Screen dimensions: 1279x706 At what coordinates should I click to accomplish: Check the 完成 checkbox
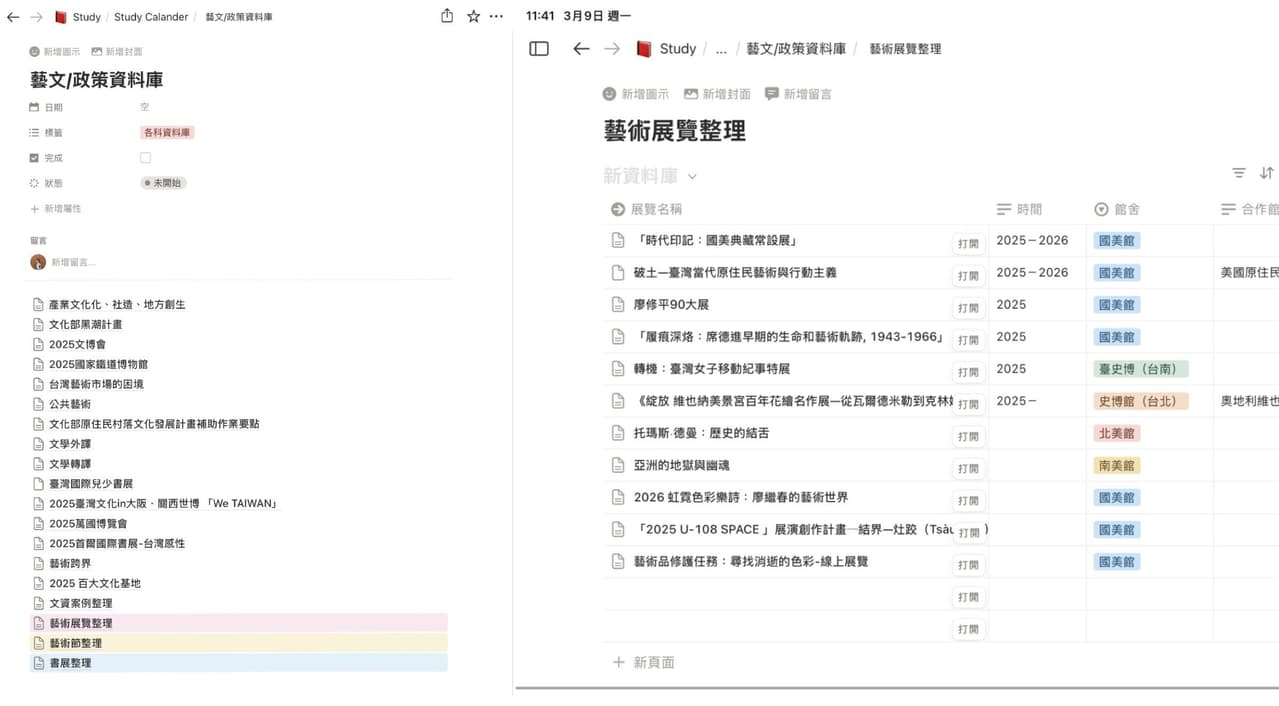tap(145, 158)
